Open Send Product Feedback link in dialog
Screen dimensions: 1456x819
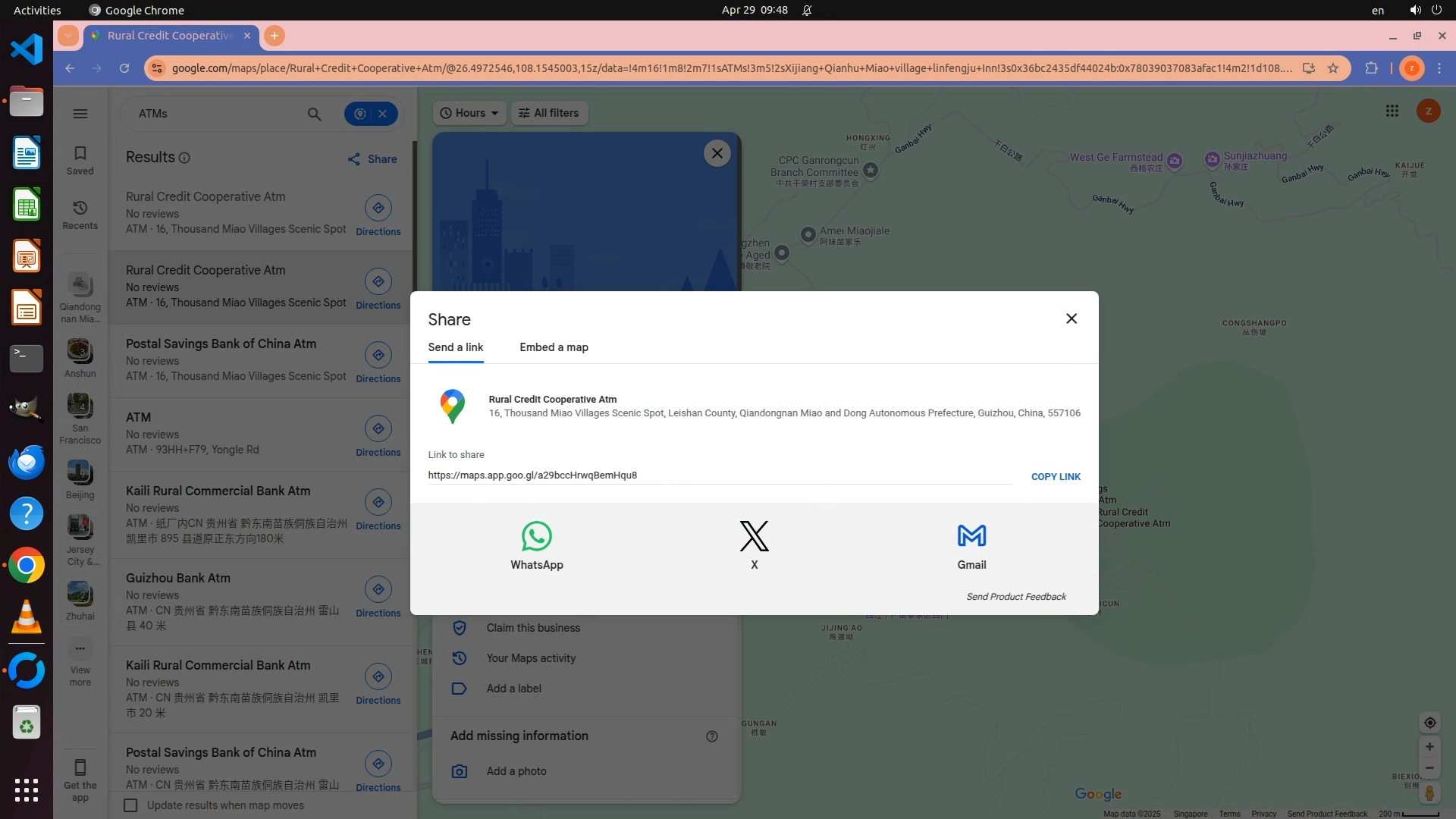(1015, 597)
